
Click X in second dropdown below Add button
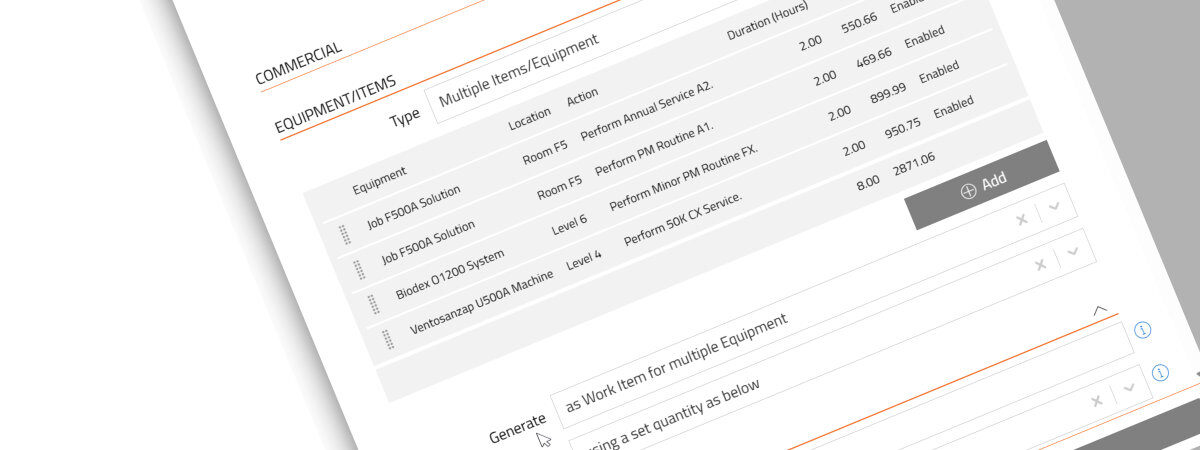coord(1040,264)
